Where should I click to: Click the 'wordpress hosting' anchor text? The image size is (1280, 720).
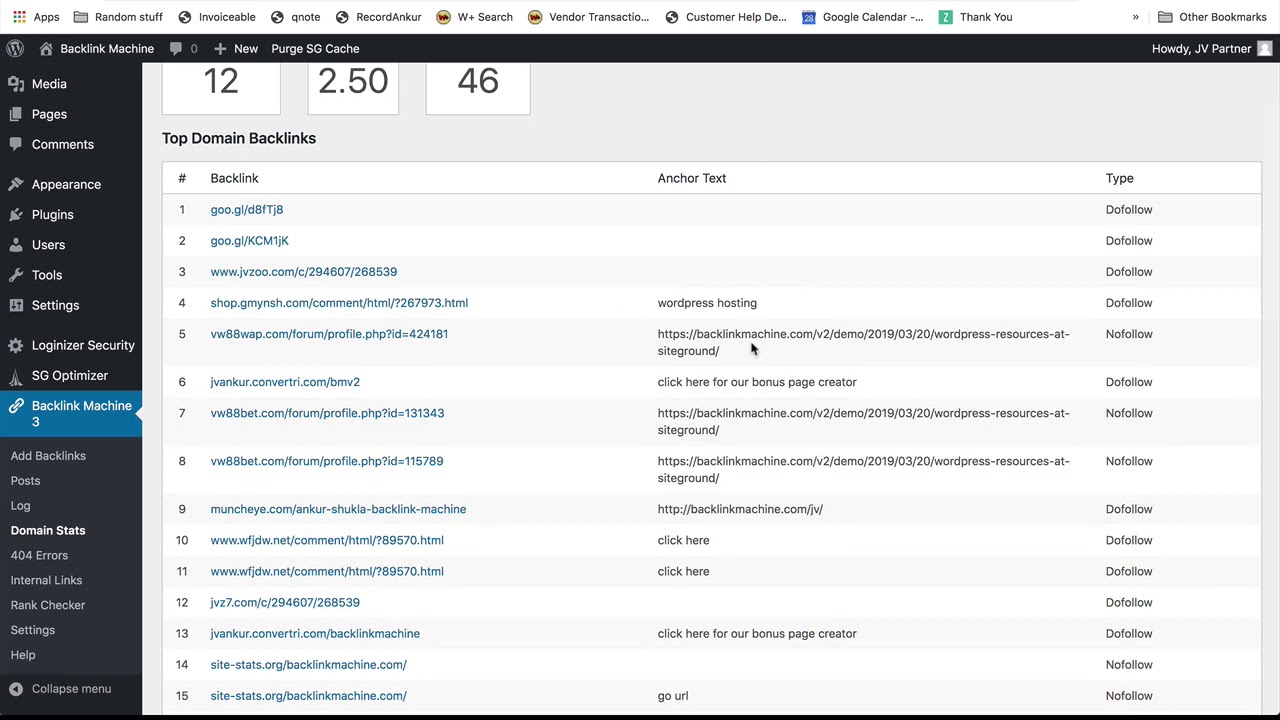(x=707, y=303)
